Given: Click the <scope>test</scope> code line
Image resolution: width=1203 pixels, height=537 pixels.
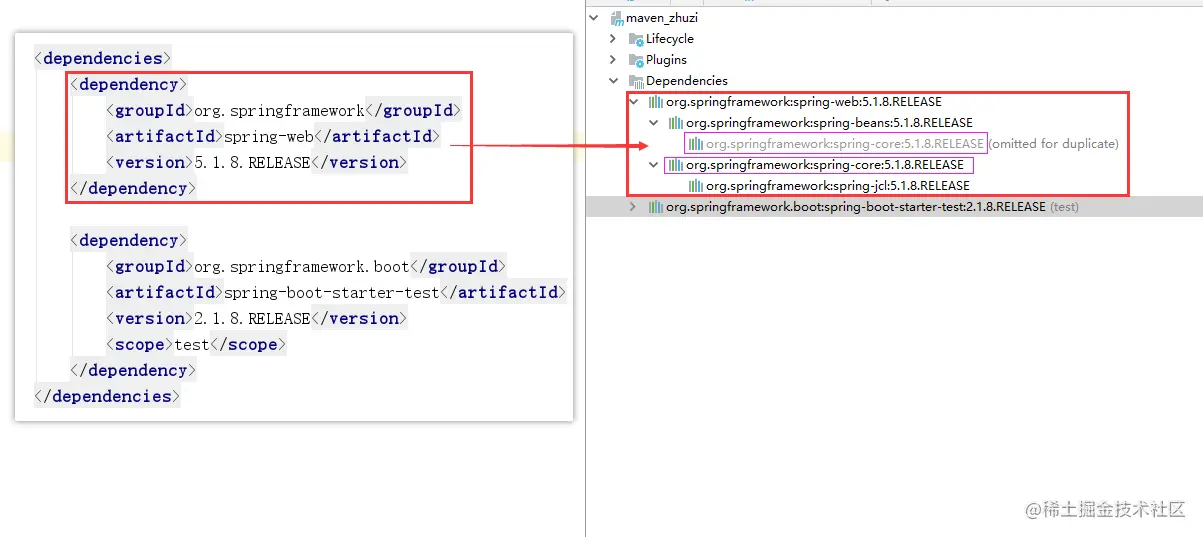Looking at the screenshot, I should (196, 344).
